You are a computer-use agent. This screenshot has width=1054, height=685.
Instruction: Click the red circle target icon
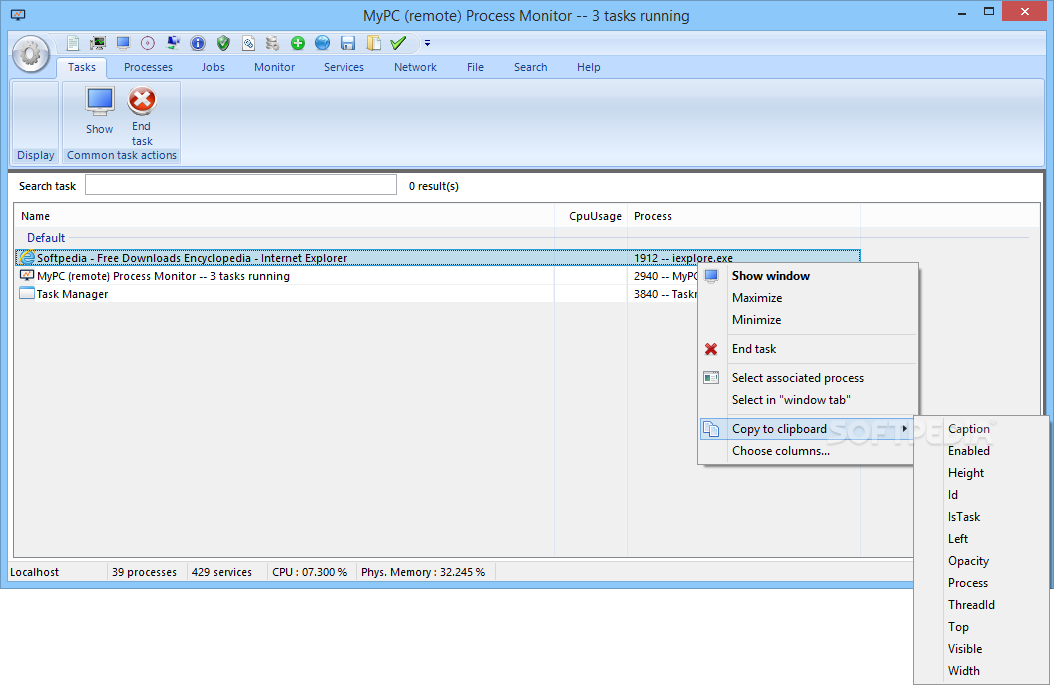[x=148, y=43]
